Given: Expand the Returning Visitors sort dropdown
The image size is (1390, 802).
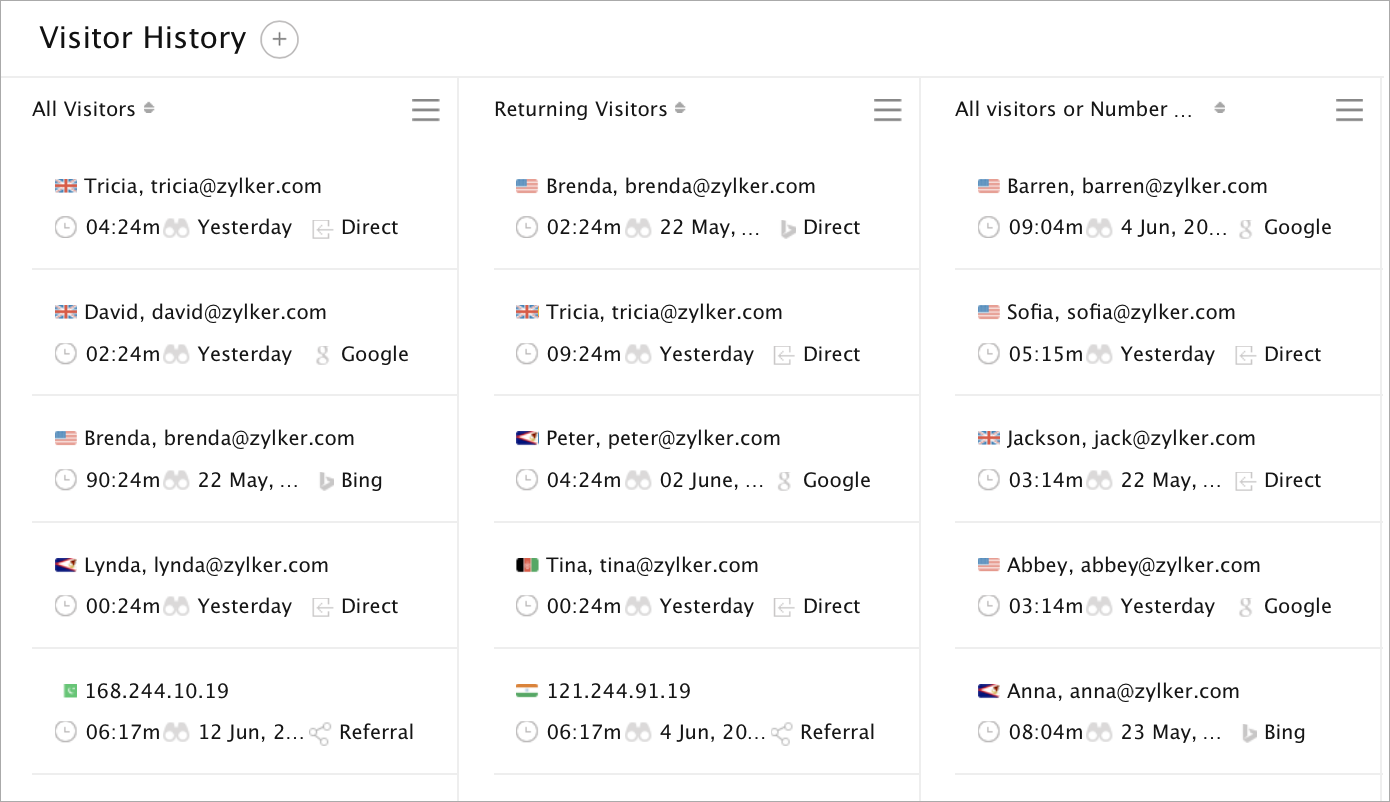Looking at the screenshot, I should click(x=680, y=108).
